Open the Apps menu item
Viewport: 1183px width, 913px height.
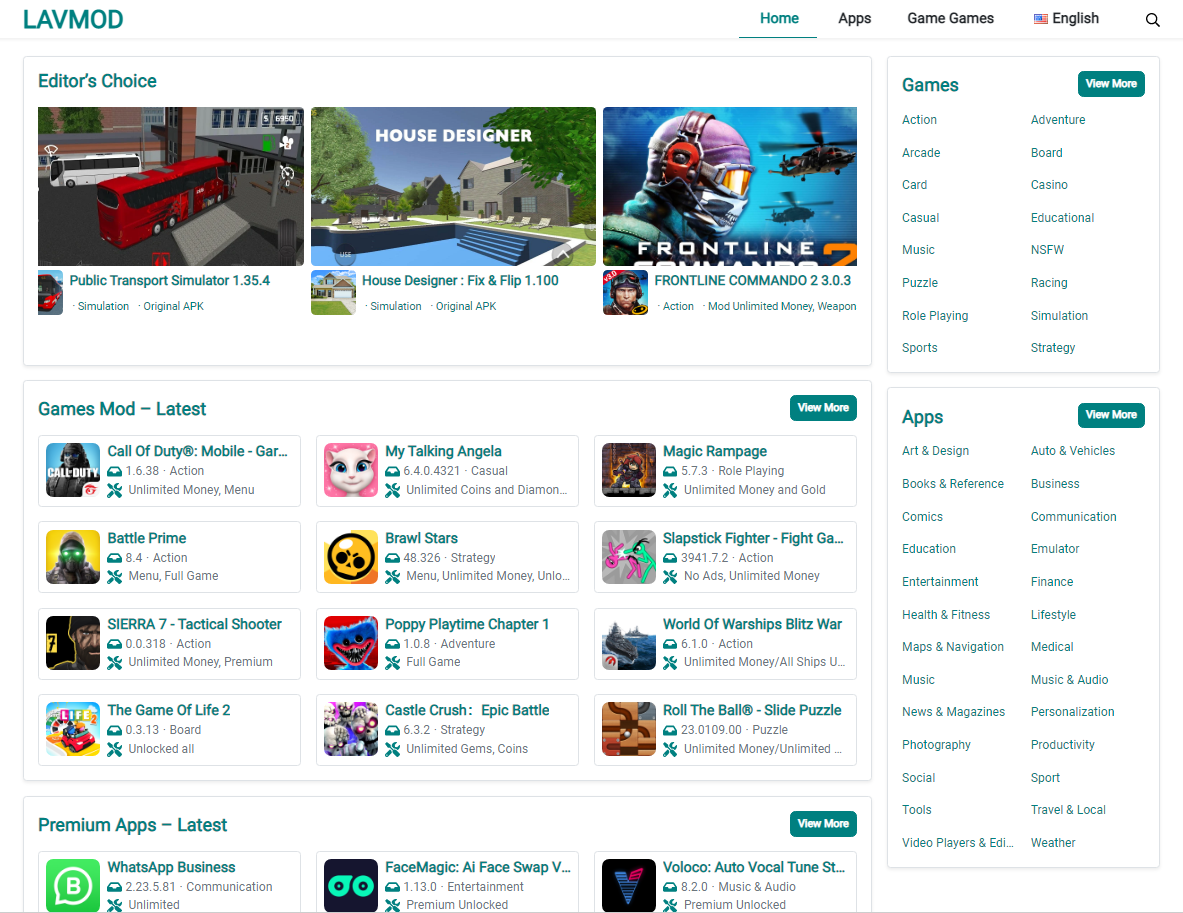coord(854,19)
